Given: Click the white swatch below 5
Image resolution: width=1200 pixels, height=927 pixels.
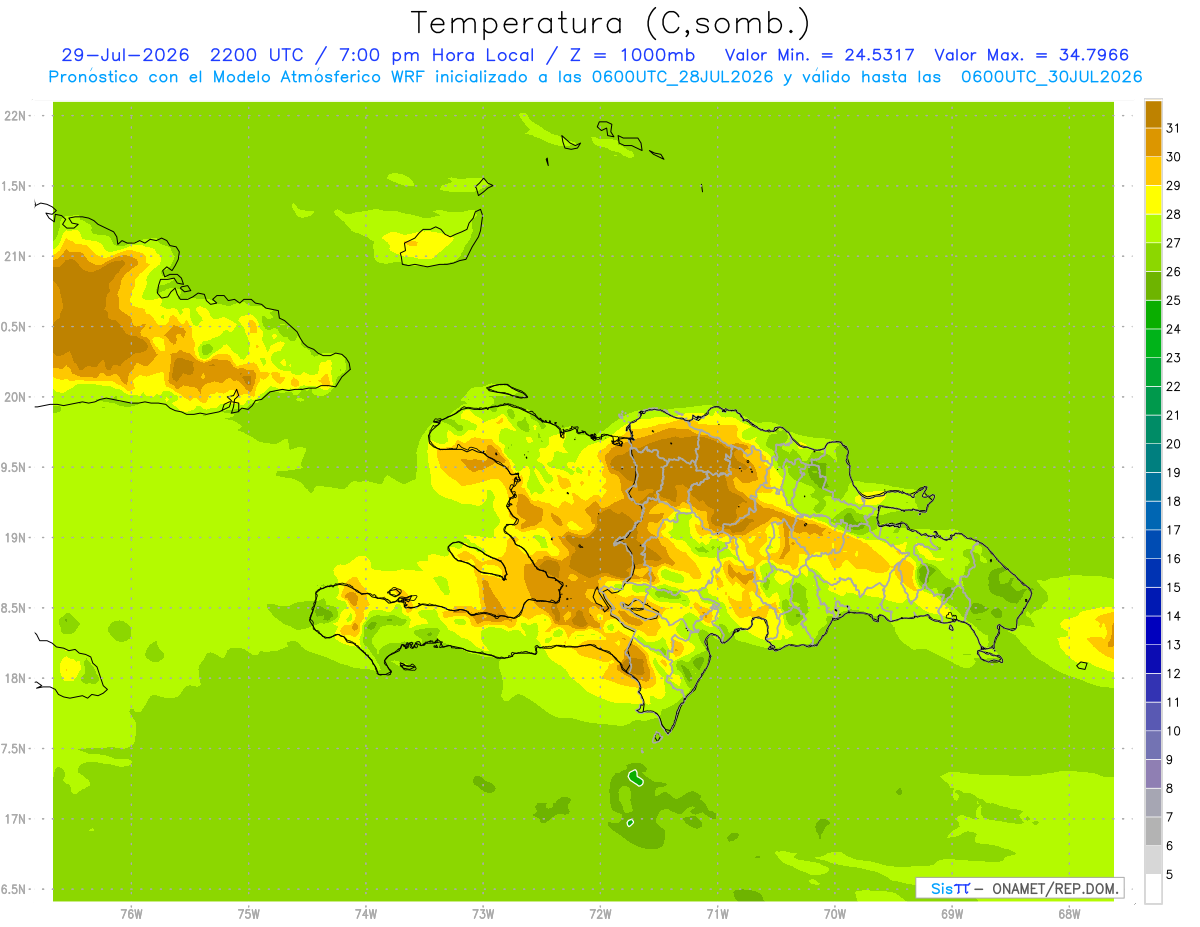Looking at the screenshot, I should point(1153,888).
